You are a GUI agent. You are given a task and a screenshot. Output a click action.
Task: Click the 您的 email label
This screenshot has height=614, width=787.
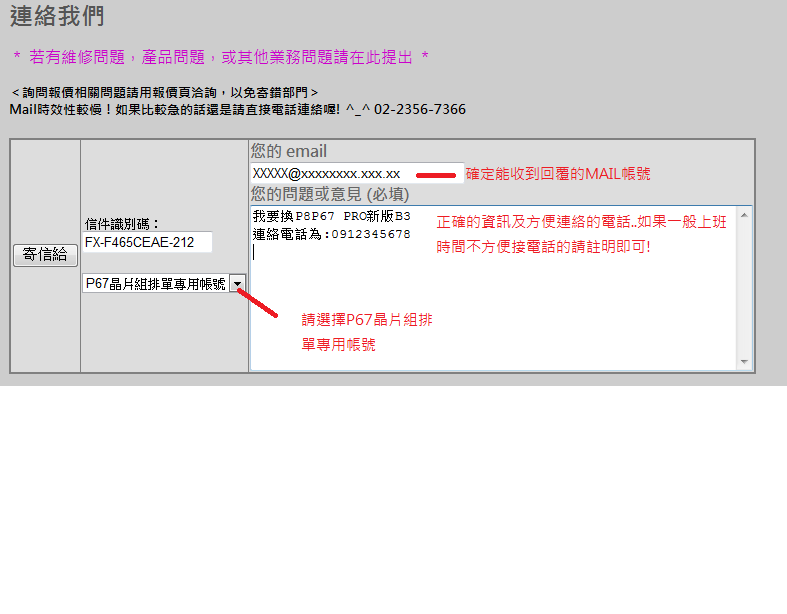(x=289, y=151)
